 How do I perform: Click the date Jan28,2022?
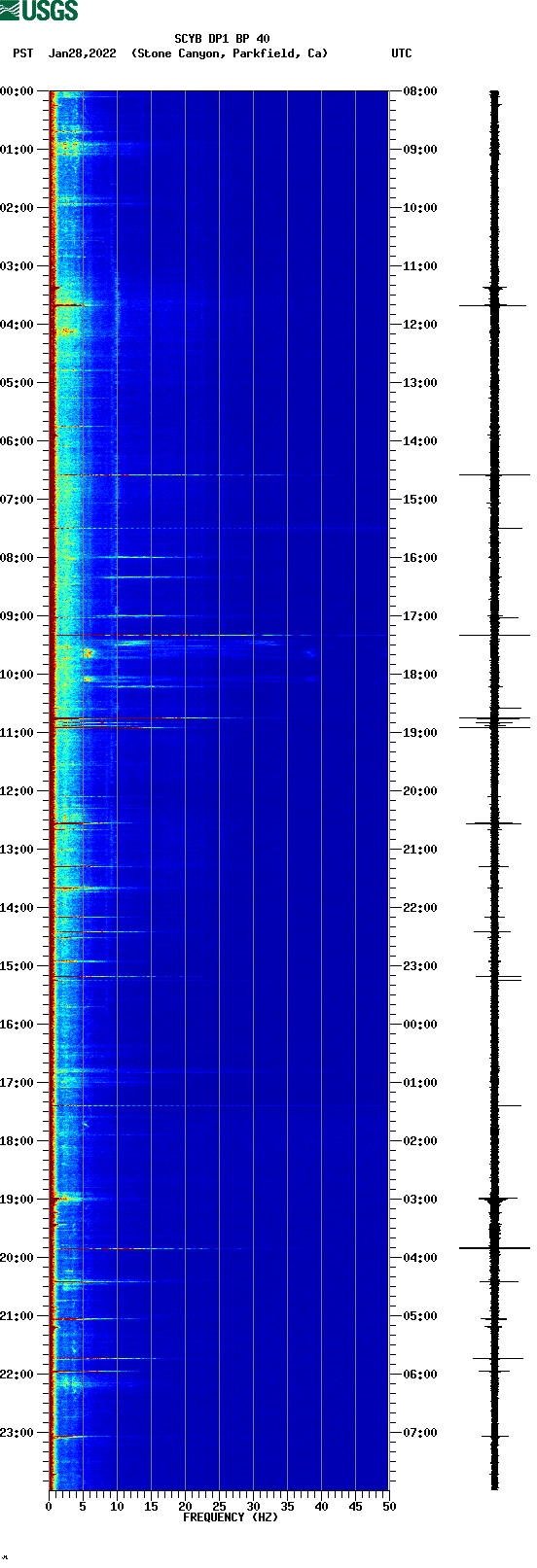(82, 53)
